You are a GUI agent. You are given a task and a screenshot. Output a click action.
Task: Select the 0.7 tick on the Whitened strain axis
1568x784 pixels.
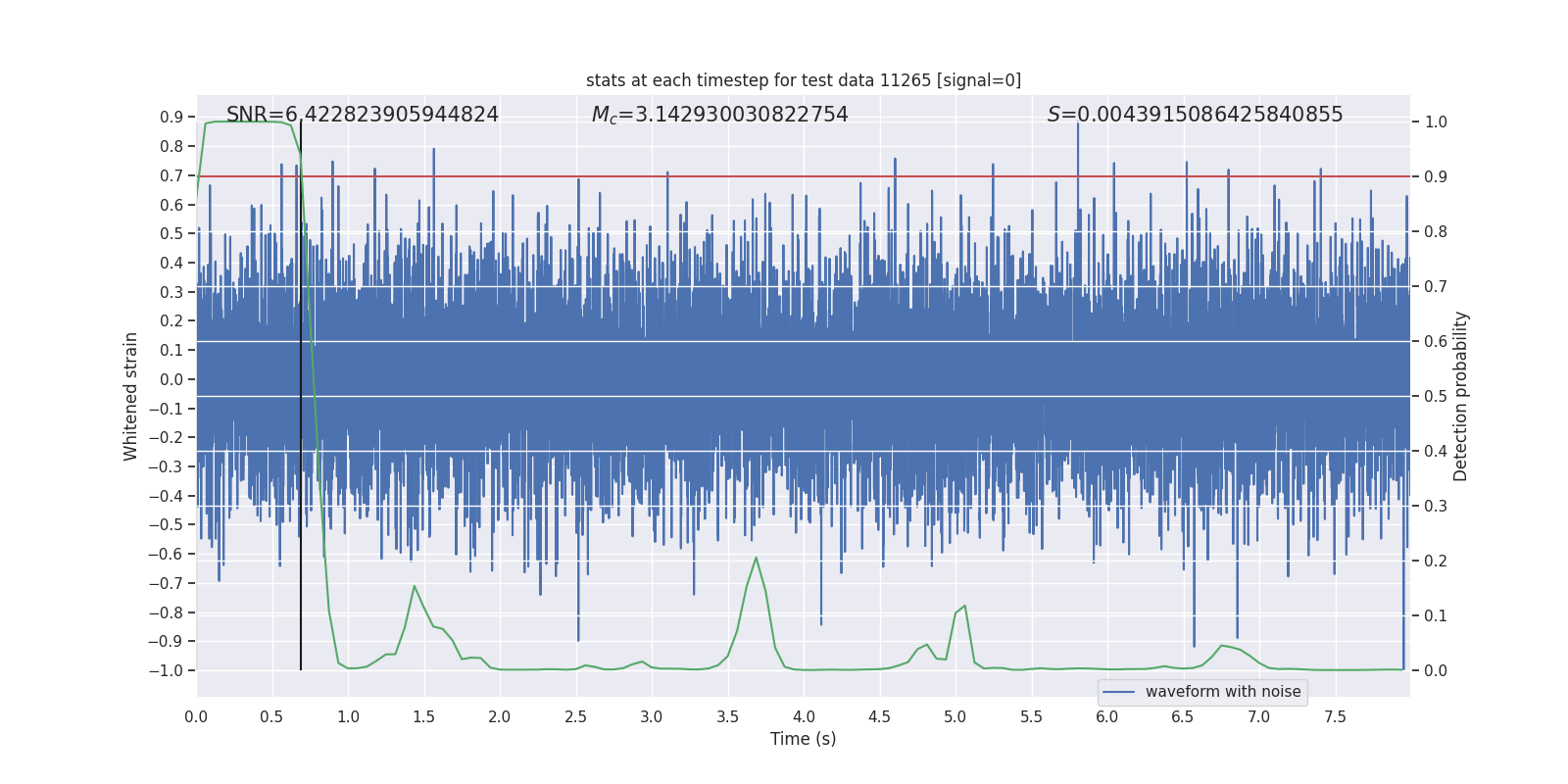tap(171, 175)
